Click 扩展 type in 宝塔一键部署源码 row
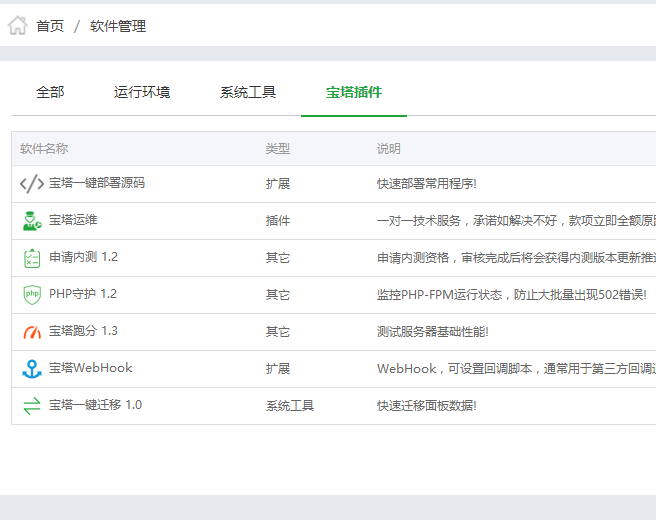656x520 pixels. pos(278,184)
